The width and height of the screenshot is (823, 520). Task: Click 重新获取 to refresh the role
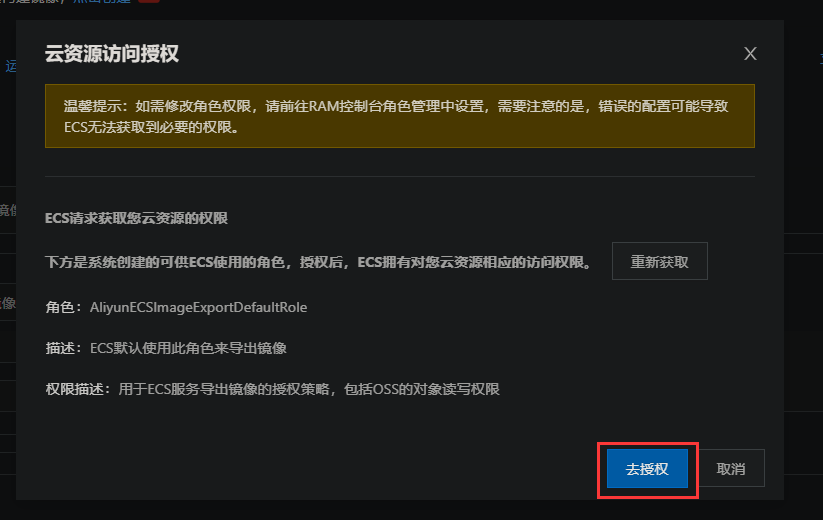(x=659, y=261)
